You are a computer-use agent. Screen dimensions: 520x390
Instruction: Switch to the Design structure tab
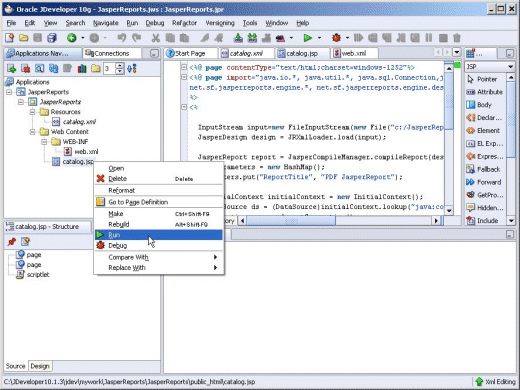(x=40, y=366)
